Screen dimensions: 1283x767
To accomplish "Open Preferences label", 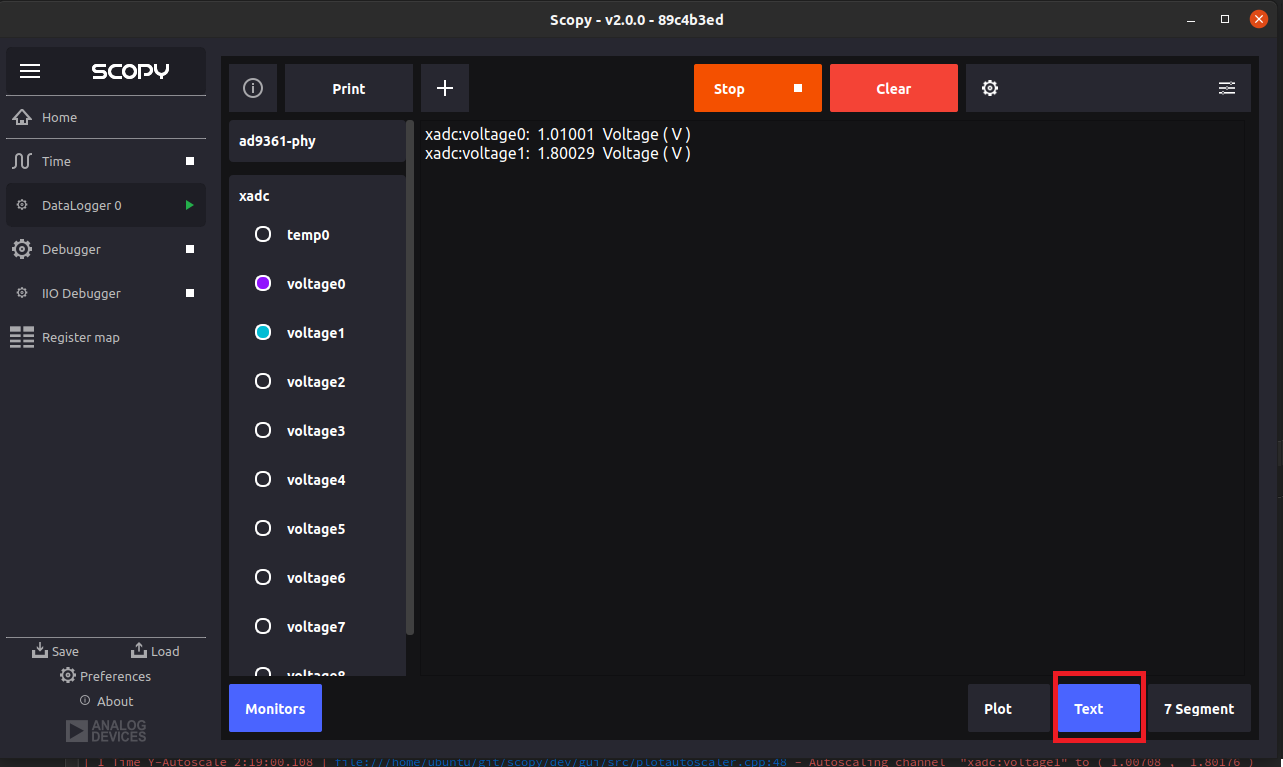I will (x=115, y=676).
